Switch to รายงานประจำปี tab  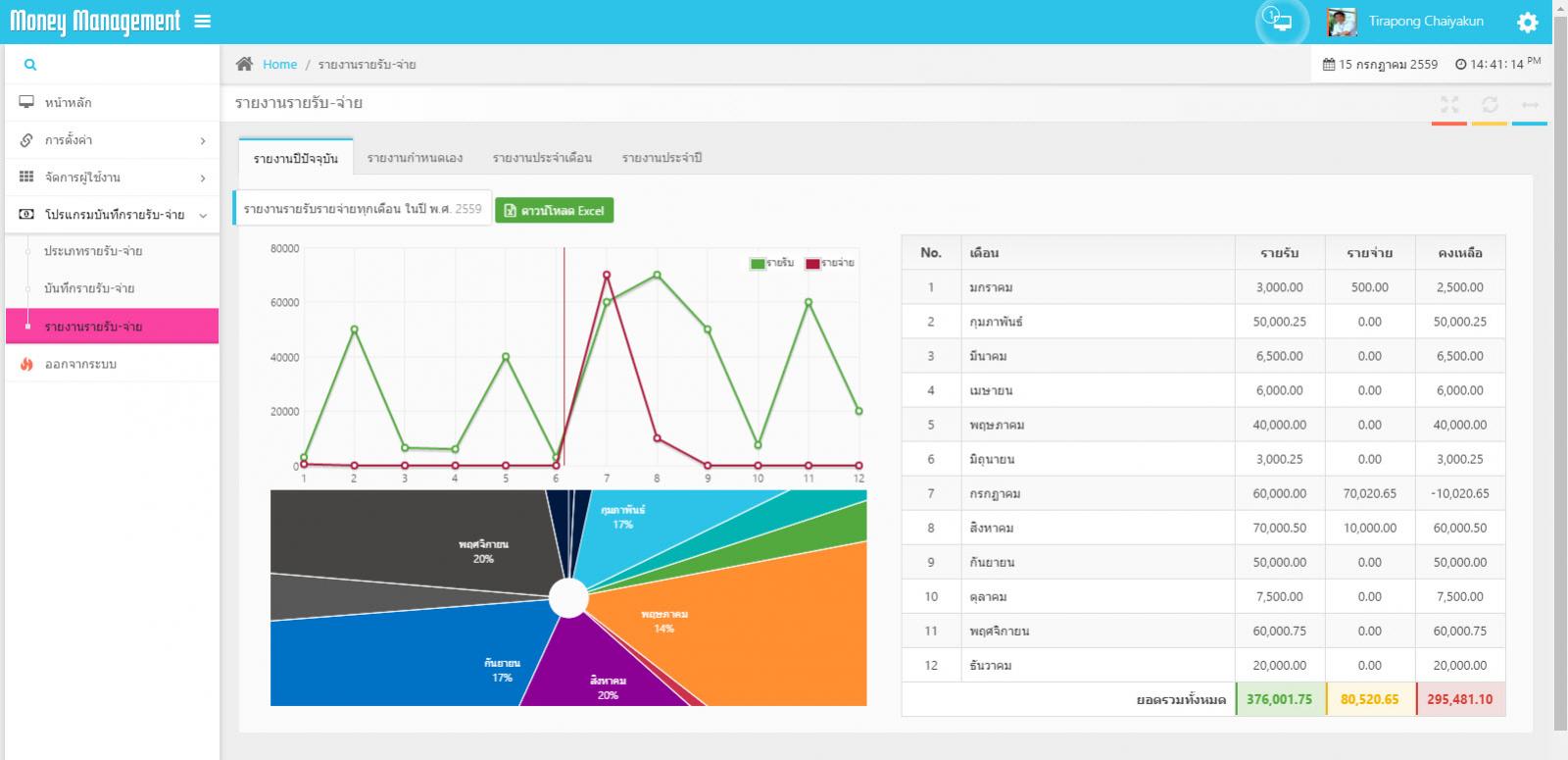pos(661,158)
